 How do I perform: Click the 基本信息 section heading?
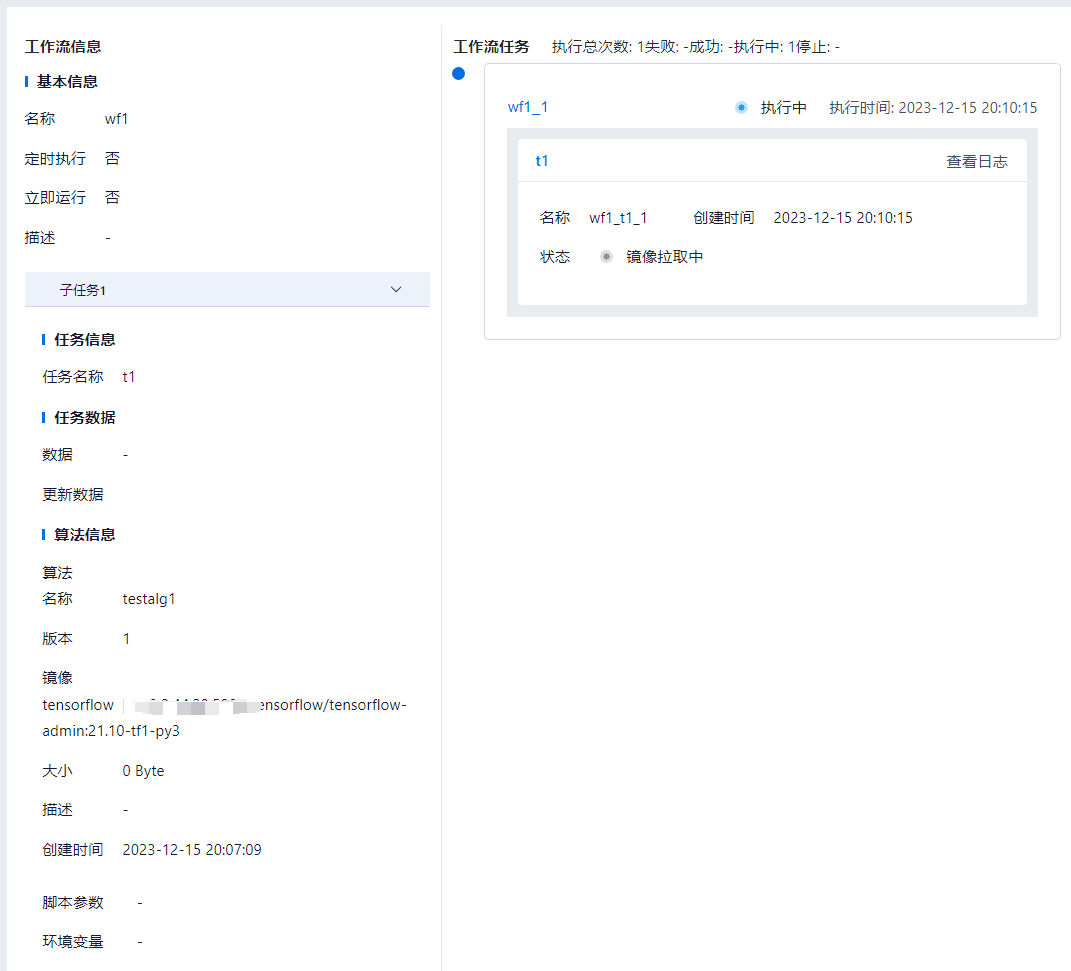(x=67, y=82)
